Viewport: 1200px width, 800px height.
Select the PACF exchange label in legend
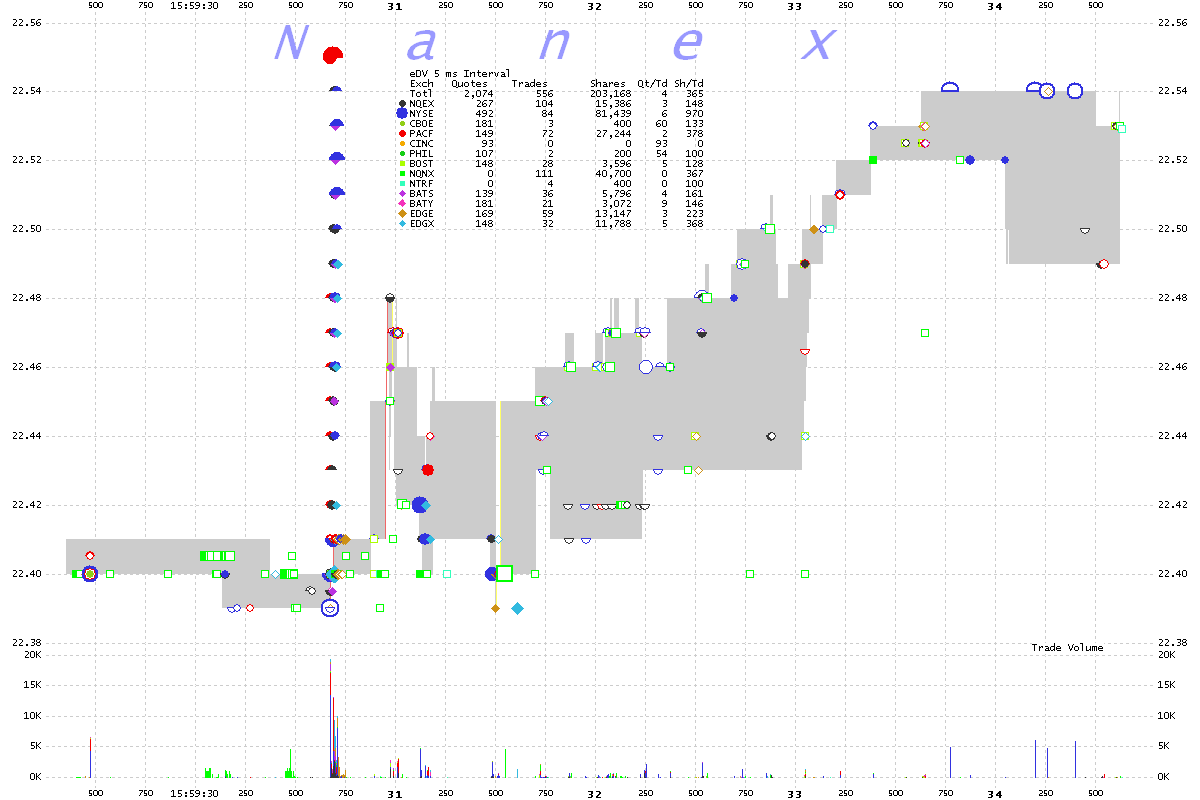coord(421,133)
